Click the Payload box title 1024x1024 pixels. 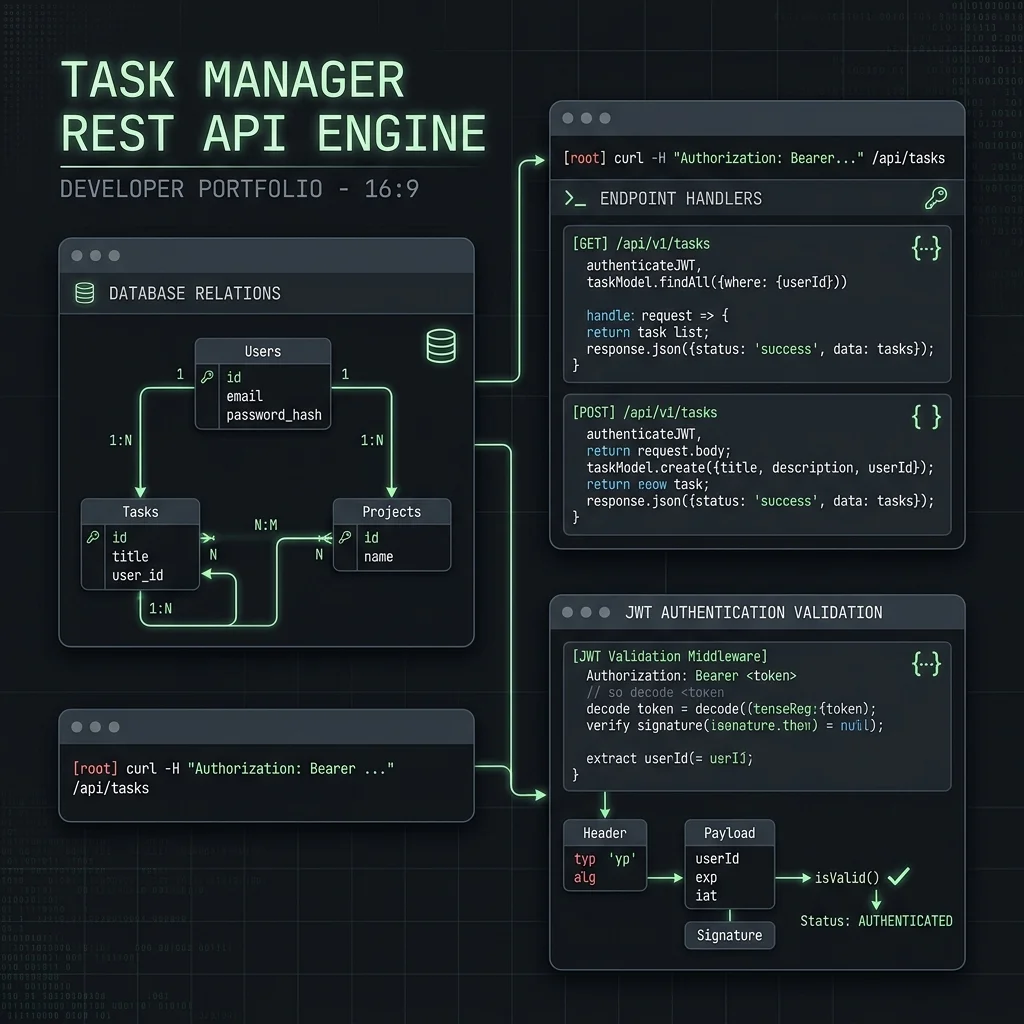(x=729, y=833)
